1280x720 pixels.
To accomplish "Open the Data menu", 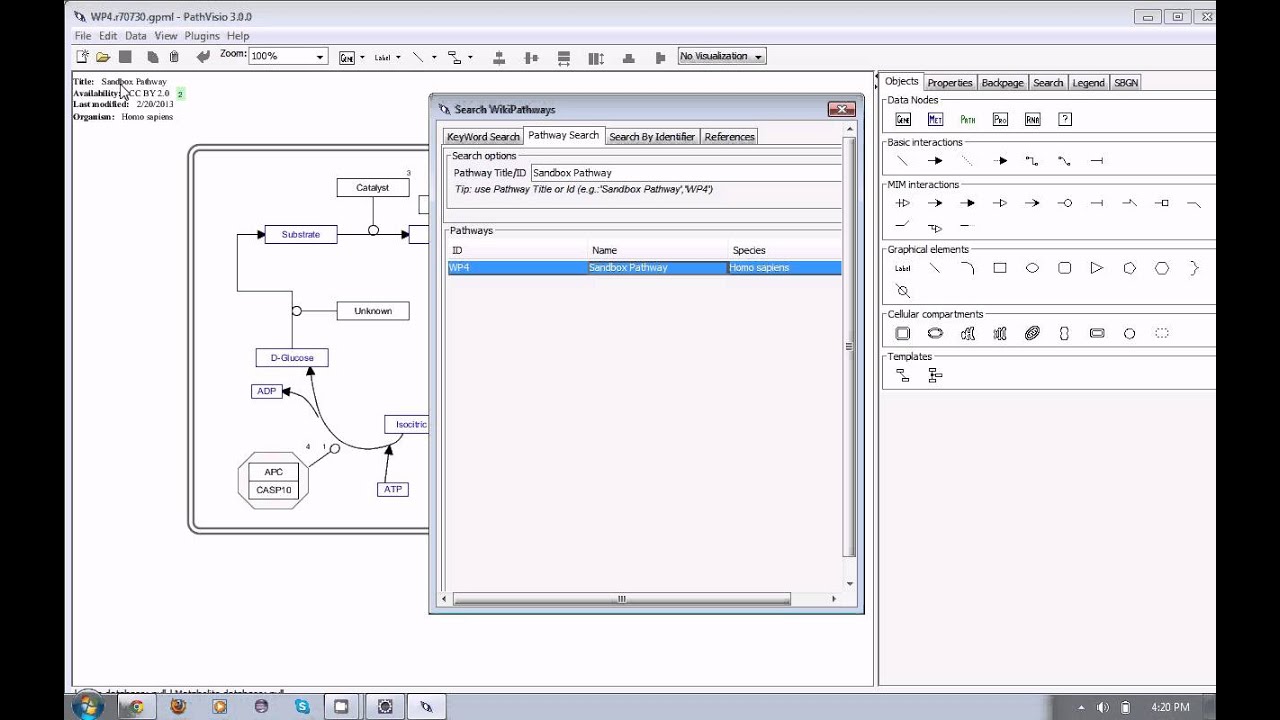I will click(x=136, y=36).
